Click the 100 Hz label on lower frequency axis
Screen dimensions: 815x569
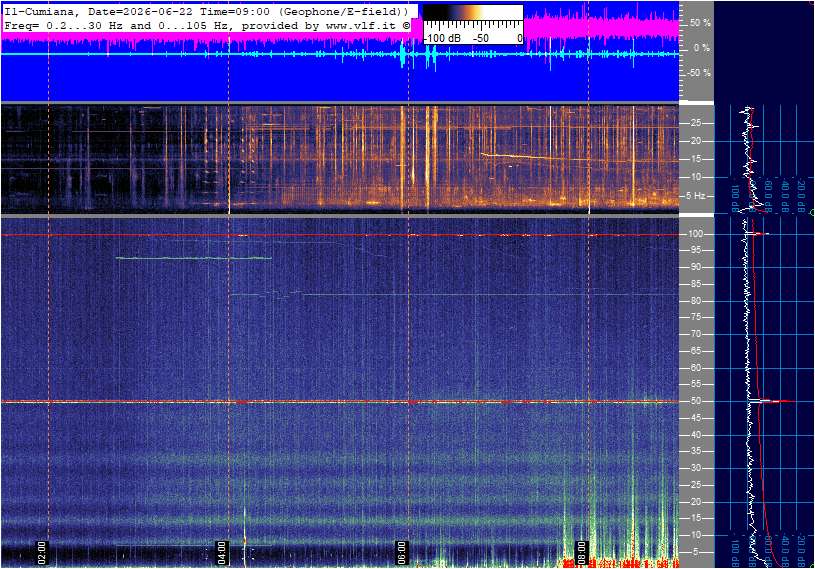coord(695,234)
